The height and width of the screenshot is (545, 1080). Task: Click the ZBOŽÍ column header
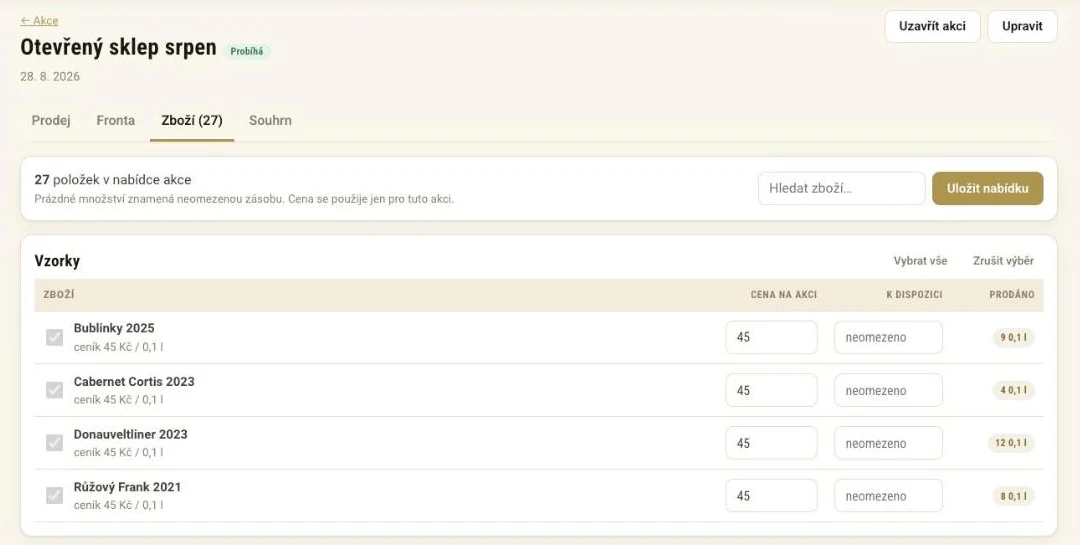59,294
